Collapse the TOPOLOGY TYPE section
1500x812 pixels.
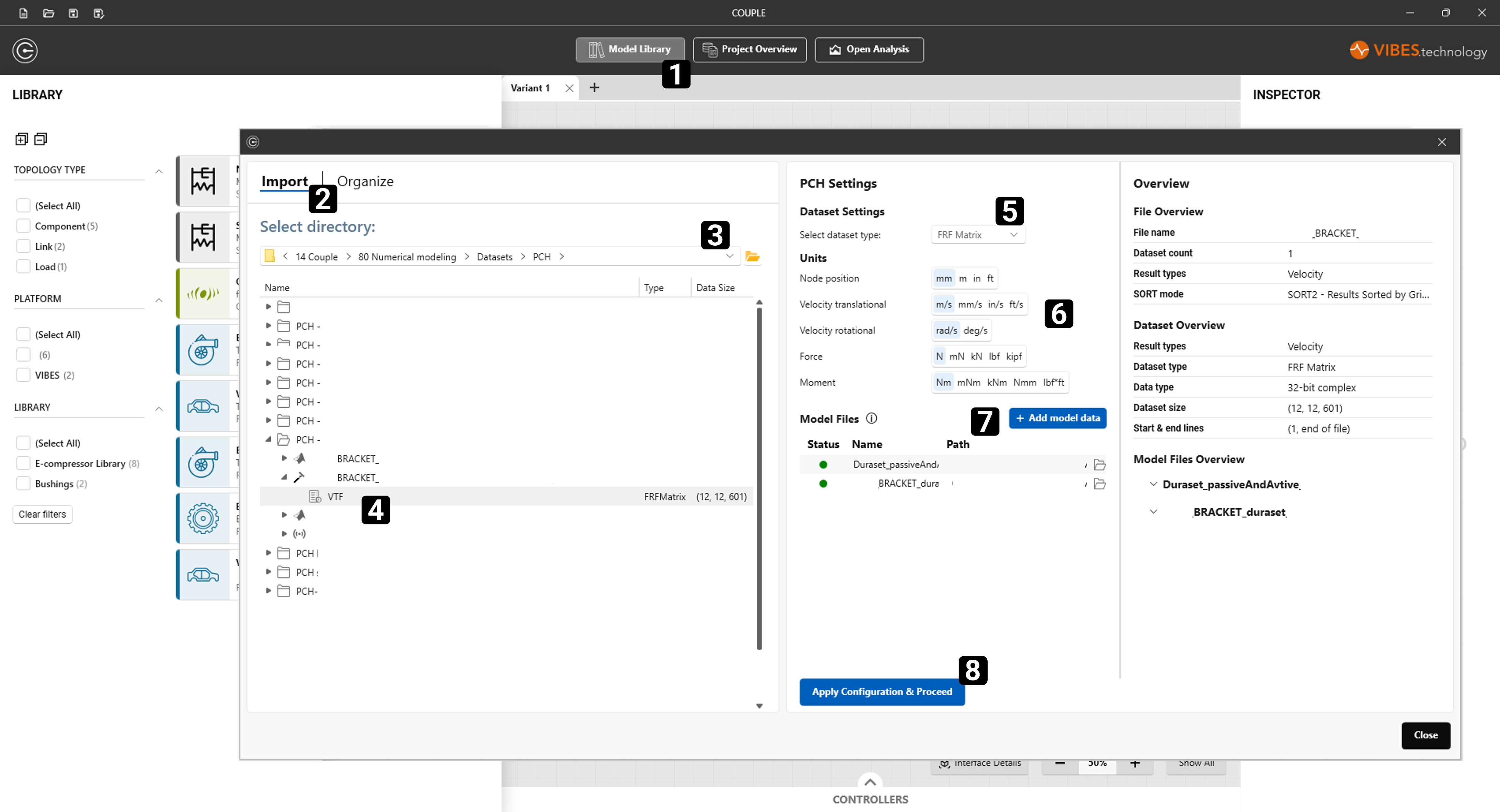159,171
